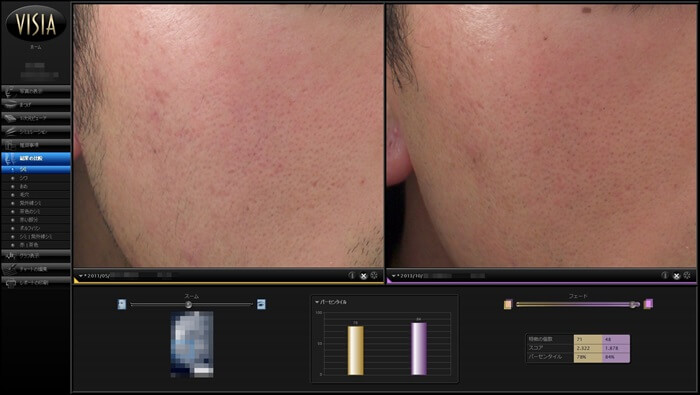Click the VISIA home logo
Image resolution: width=700 pixels, height=395 pixels.
click(36, 24)
